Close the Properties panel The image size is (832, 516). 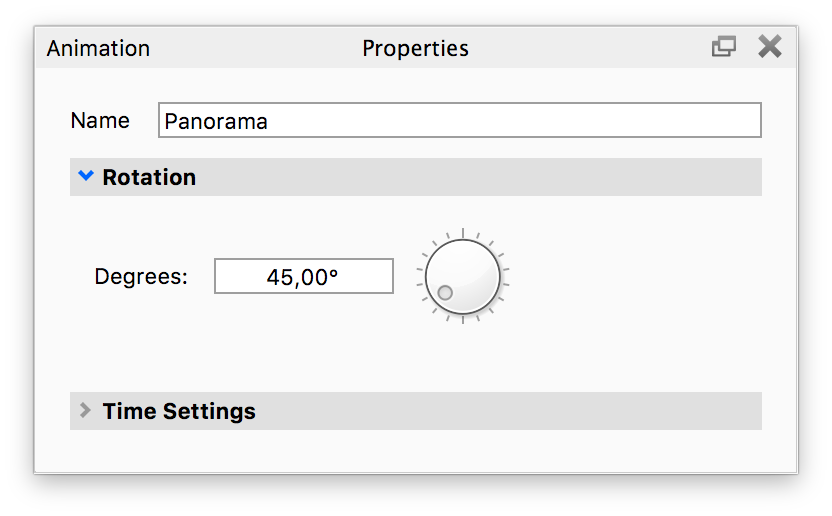pos(769,47)
